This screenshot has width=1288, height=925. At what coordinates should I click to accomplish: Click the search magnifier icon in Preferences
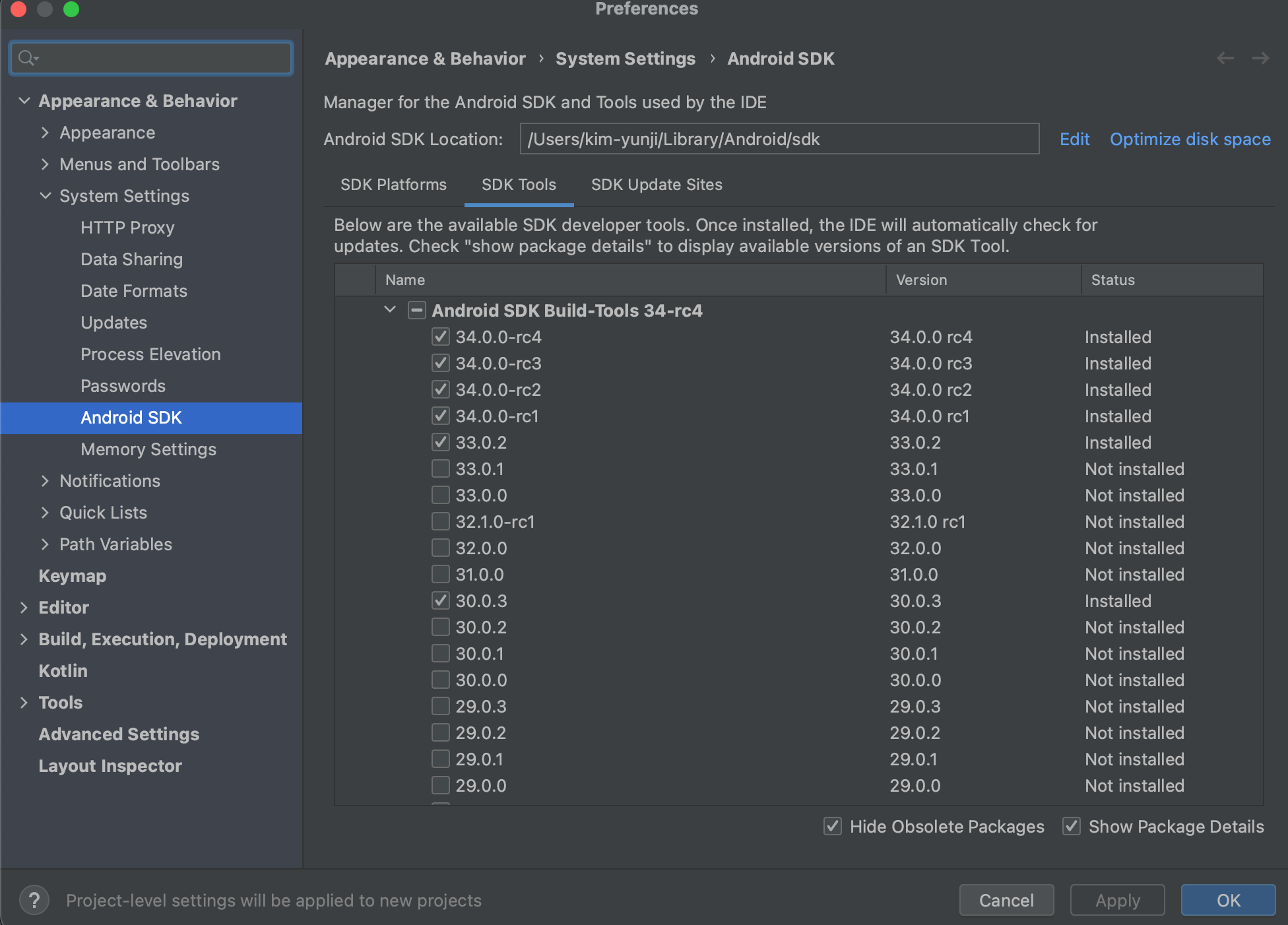coord(27,58)
